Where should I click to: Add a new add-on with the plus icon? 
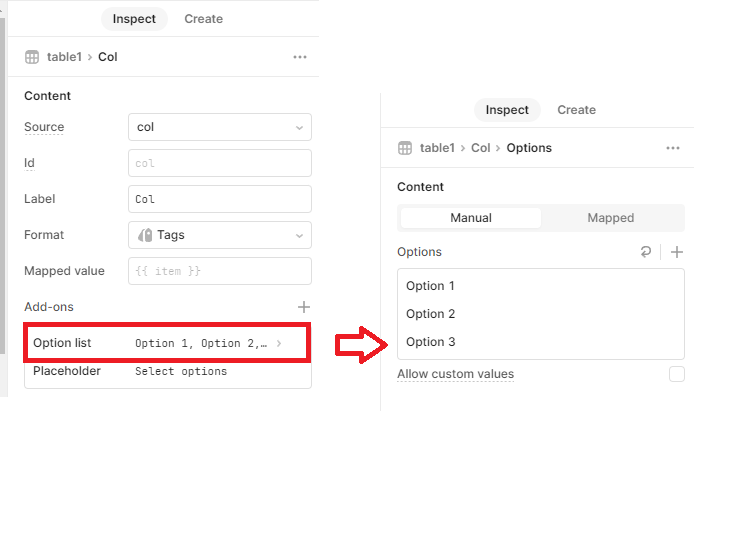304,307
